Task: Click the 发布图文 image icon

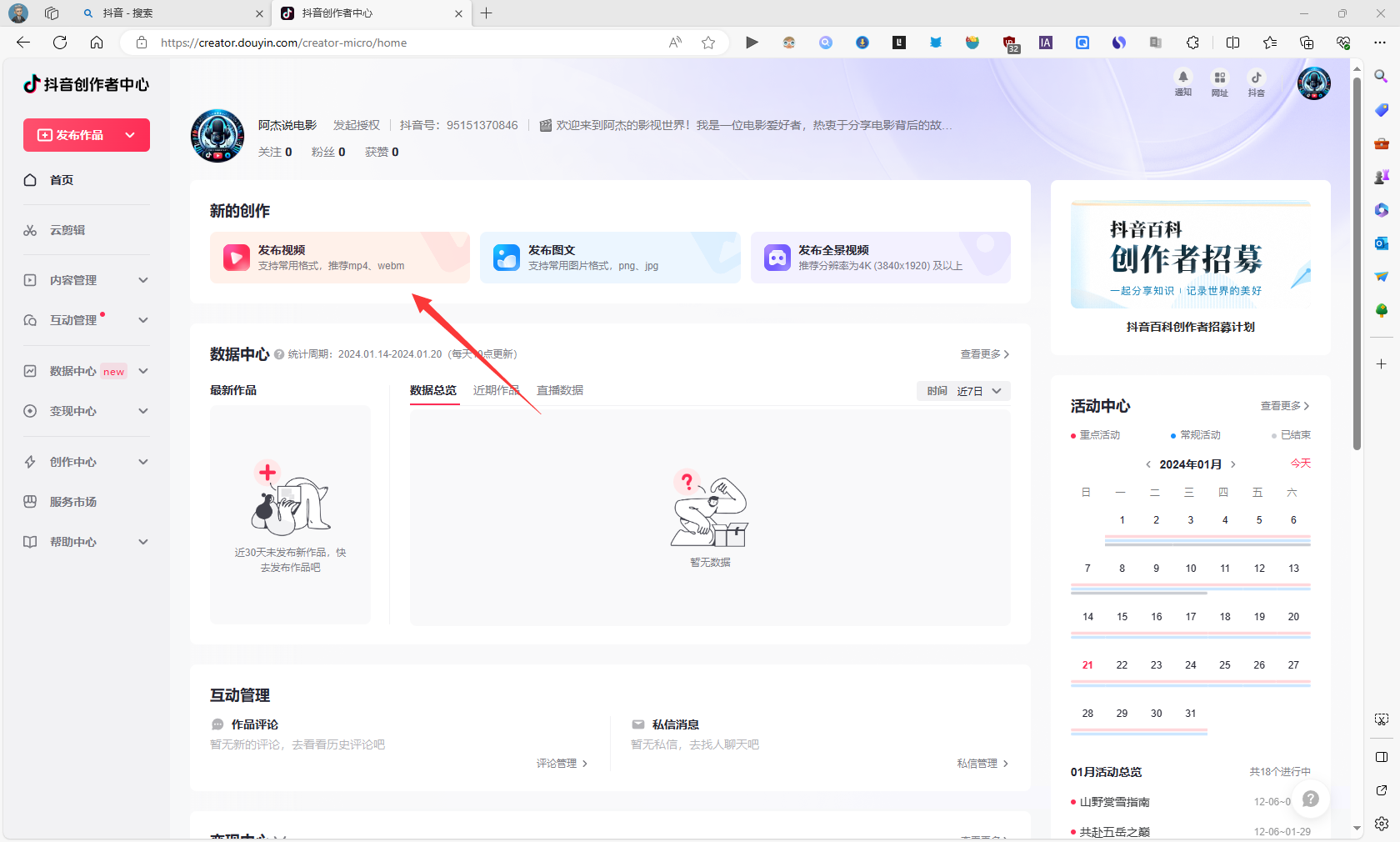Action: pyautogui.click(x=506, y=258)
